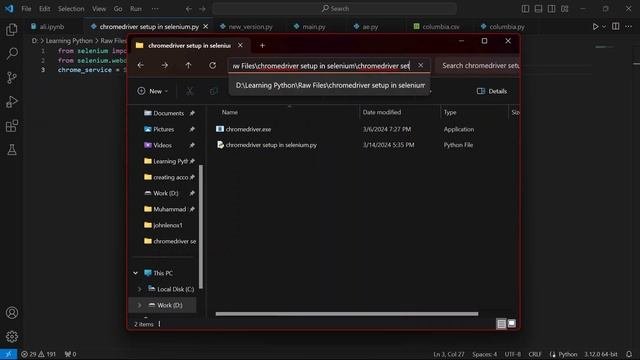This screenshot has height=360, width=640.
Task: Show errors and warnings count in status bar
Action: pos(38,354)
